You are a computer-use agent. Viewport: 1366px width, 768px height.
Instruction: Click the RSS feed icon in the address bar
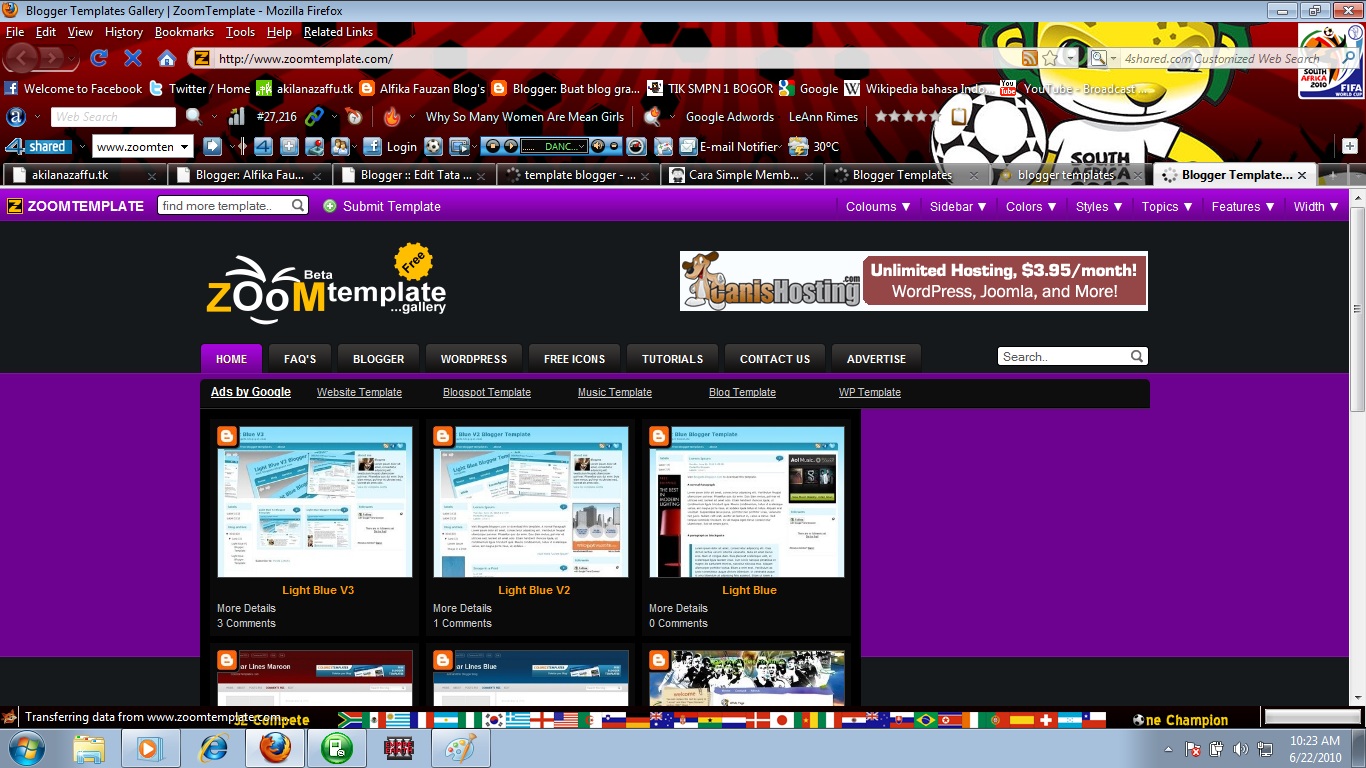click(x=1029, y=59)
